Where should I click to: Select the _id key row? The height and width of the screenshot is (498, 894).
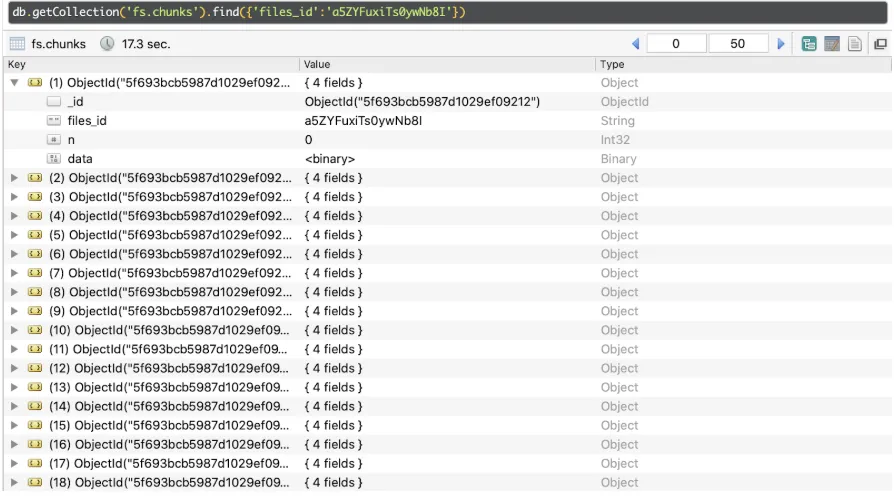tap(75, 102)
